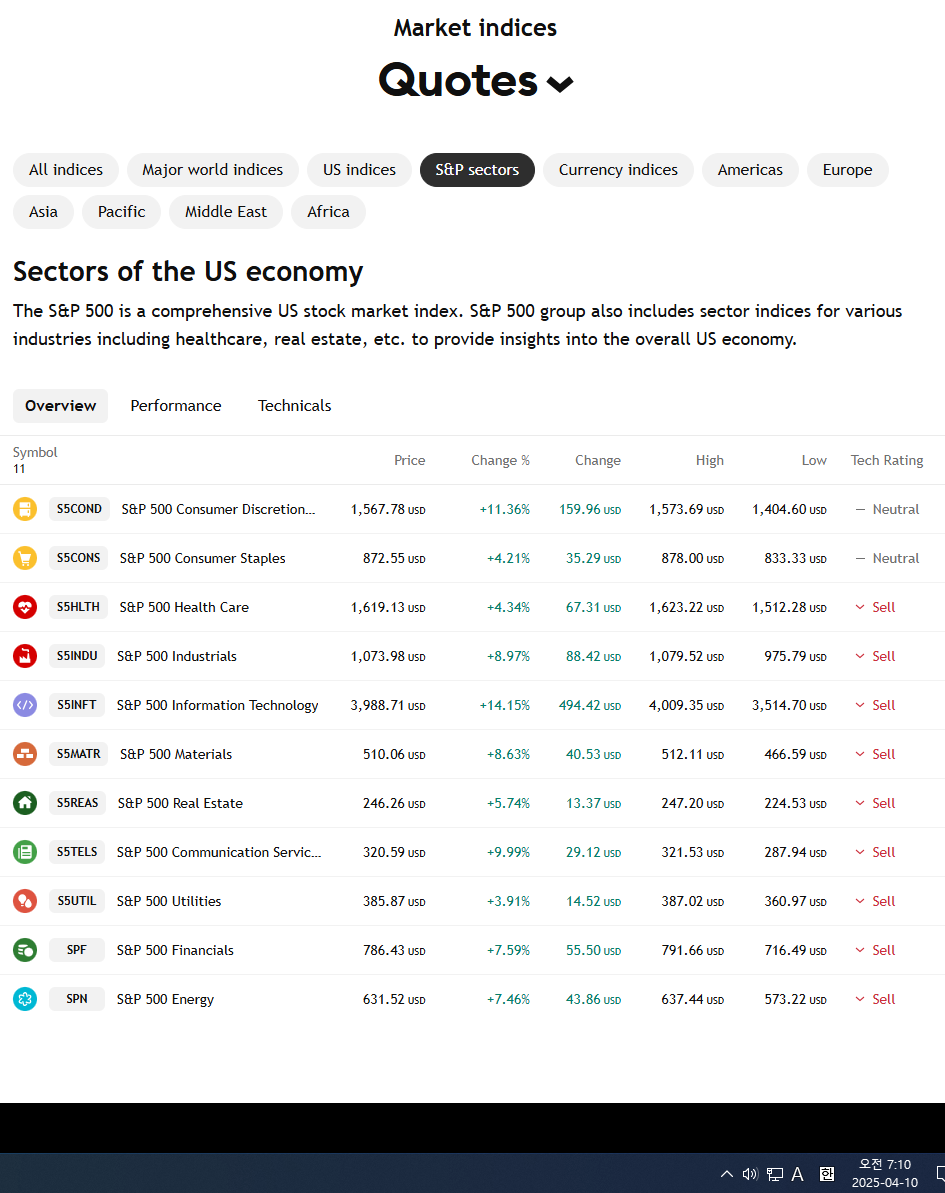The height and width of the screenshot is (1193, 945).
Task: Click the Sell rating for Financials
Action: point(875,950)
